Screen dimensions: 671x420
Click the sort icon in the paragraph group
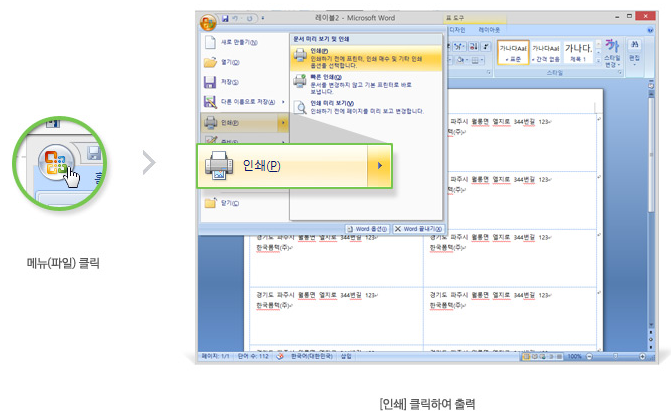pyautogui.click(x=474, y=47)
